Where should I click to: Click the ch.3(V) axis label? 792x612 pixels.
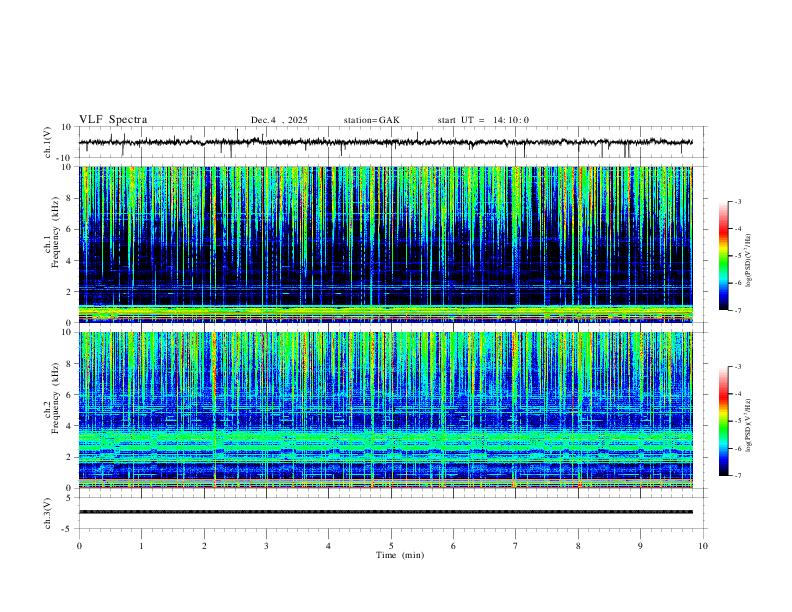coord(48,513)
